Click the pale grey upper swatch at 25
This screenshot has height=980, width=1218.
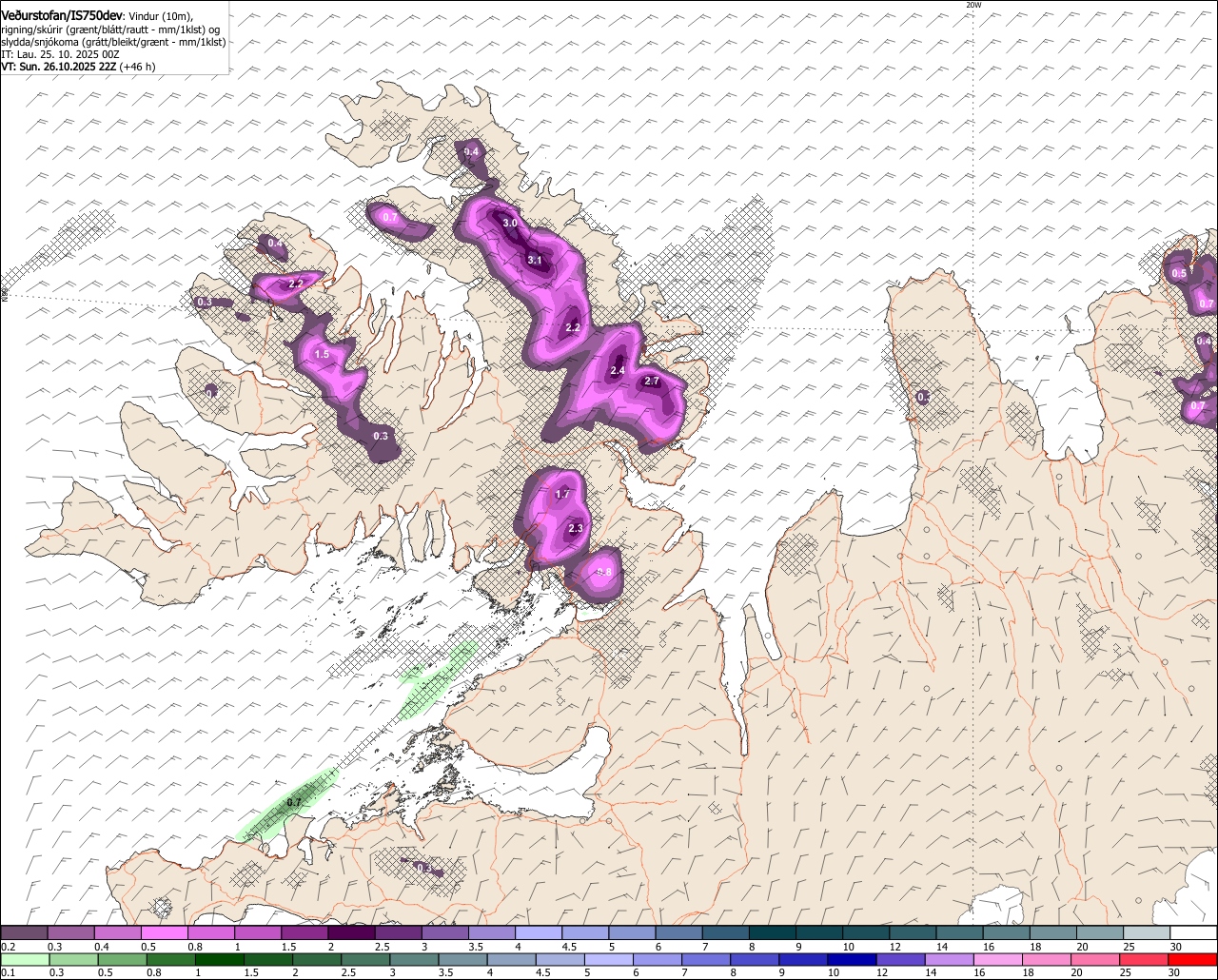[x=1147, y=932]
